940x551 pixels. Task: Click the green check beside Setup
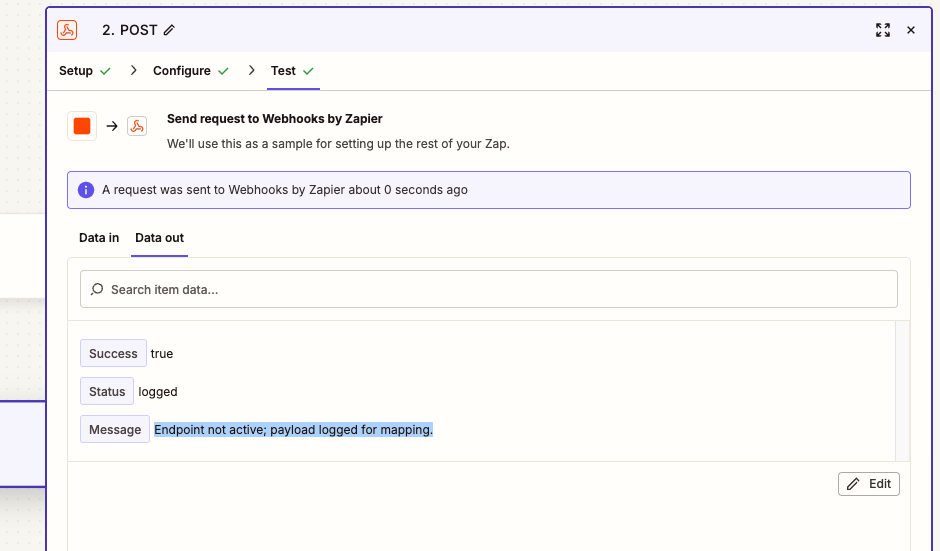pyautogui.click(x=106, y=71)
